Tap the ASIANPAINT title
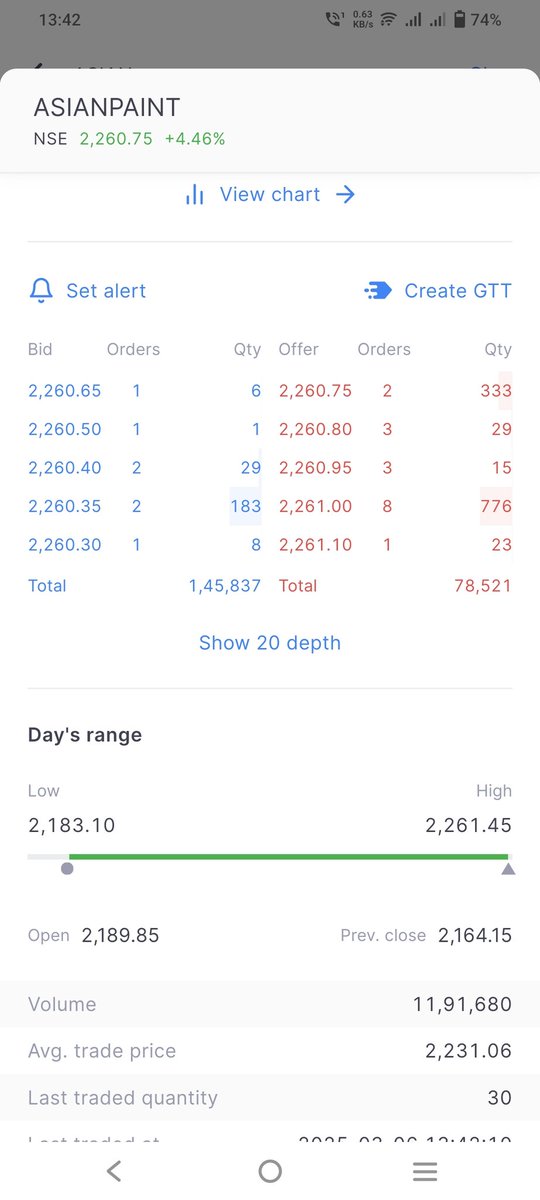This screenshot has height=1200, width=540. pyautogui.click(x=107, y=108)
